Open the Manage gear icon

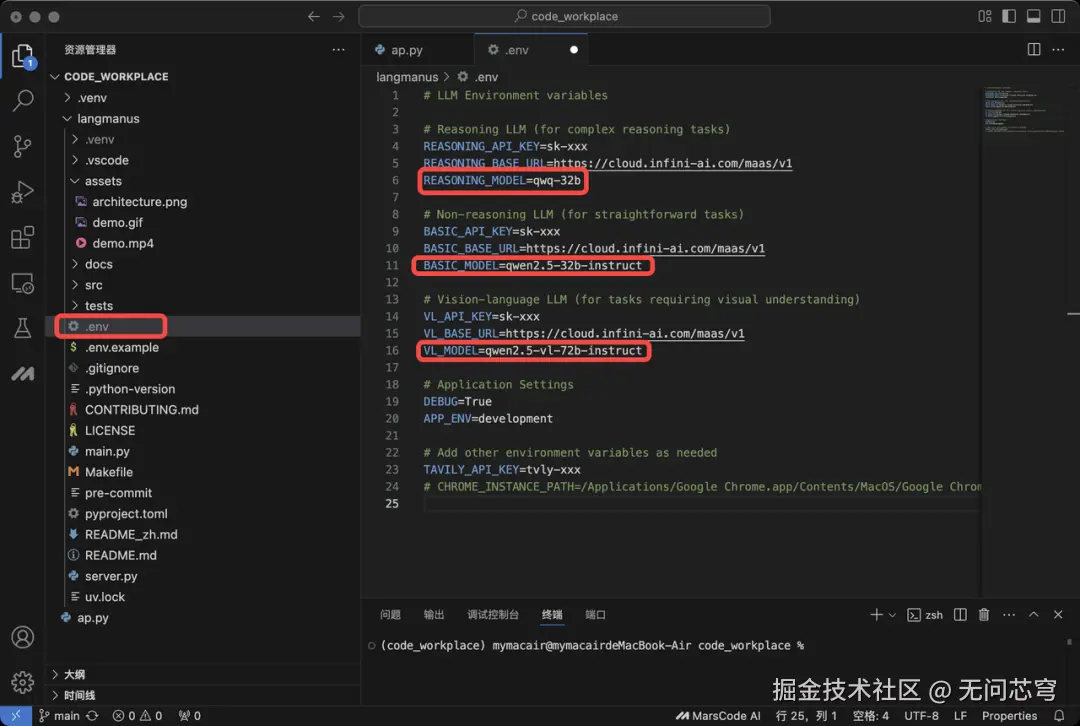22,682
